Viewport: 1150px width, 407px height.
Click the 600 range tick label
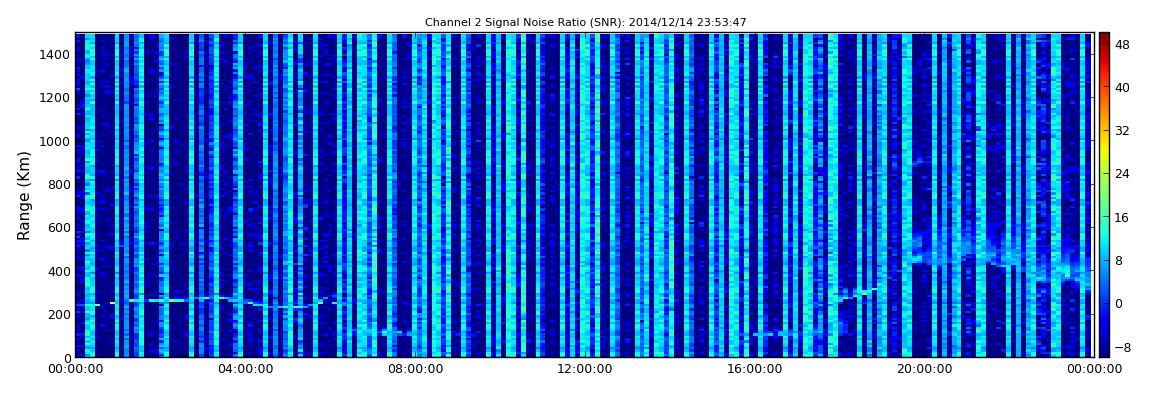(x=59, y=227)
